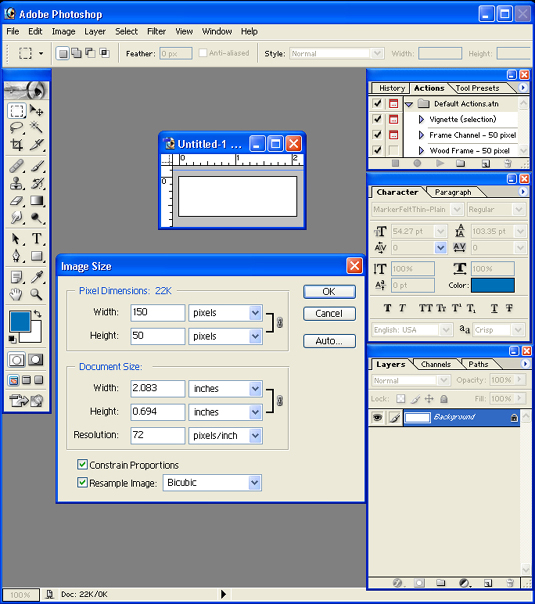Image resolution: width=535 pixels, height=604 pixels.
Task: Click Resolution field showing 72
Action: click(x=158, y=435)
